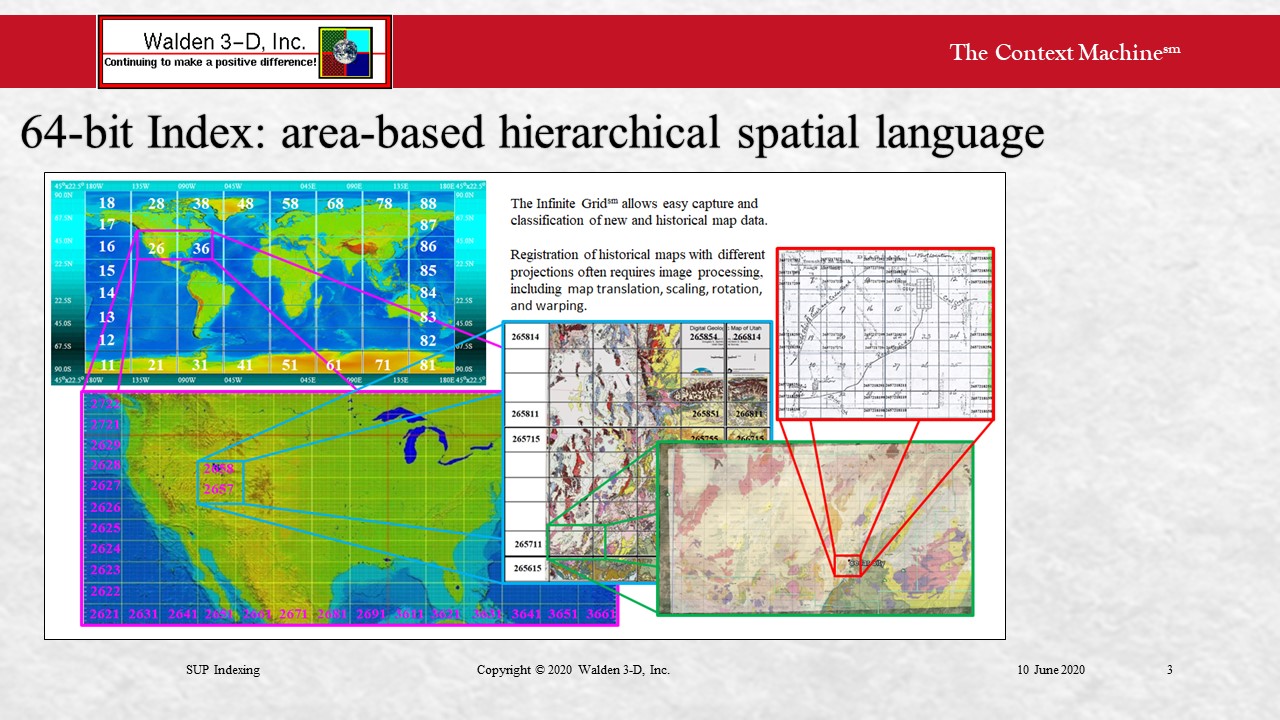Image resolution: width=1280 pixels, height=720 pixels.
Task: Click grid label 2658 on US map
Action: [x=218, y=469]
